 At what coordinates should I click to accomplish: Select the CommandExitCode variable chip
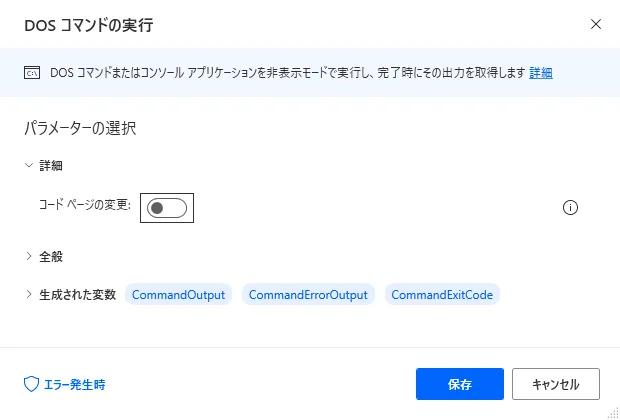442,295
